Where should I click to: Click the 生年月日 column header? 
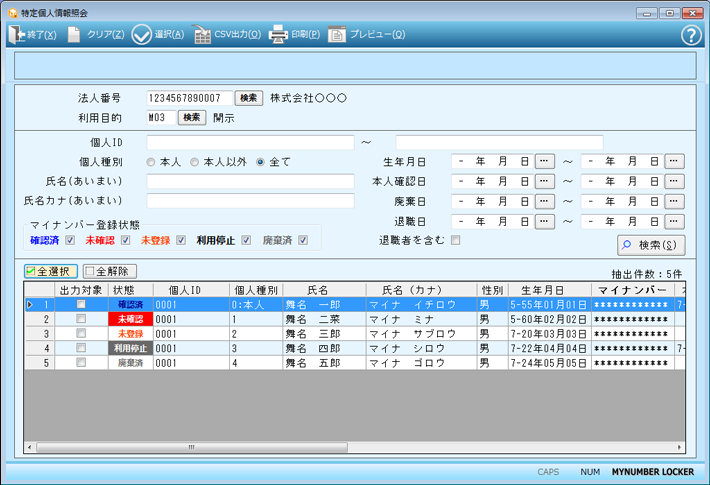tap(549, 290)
